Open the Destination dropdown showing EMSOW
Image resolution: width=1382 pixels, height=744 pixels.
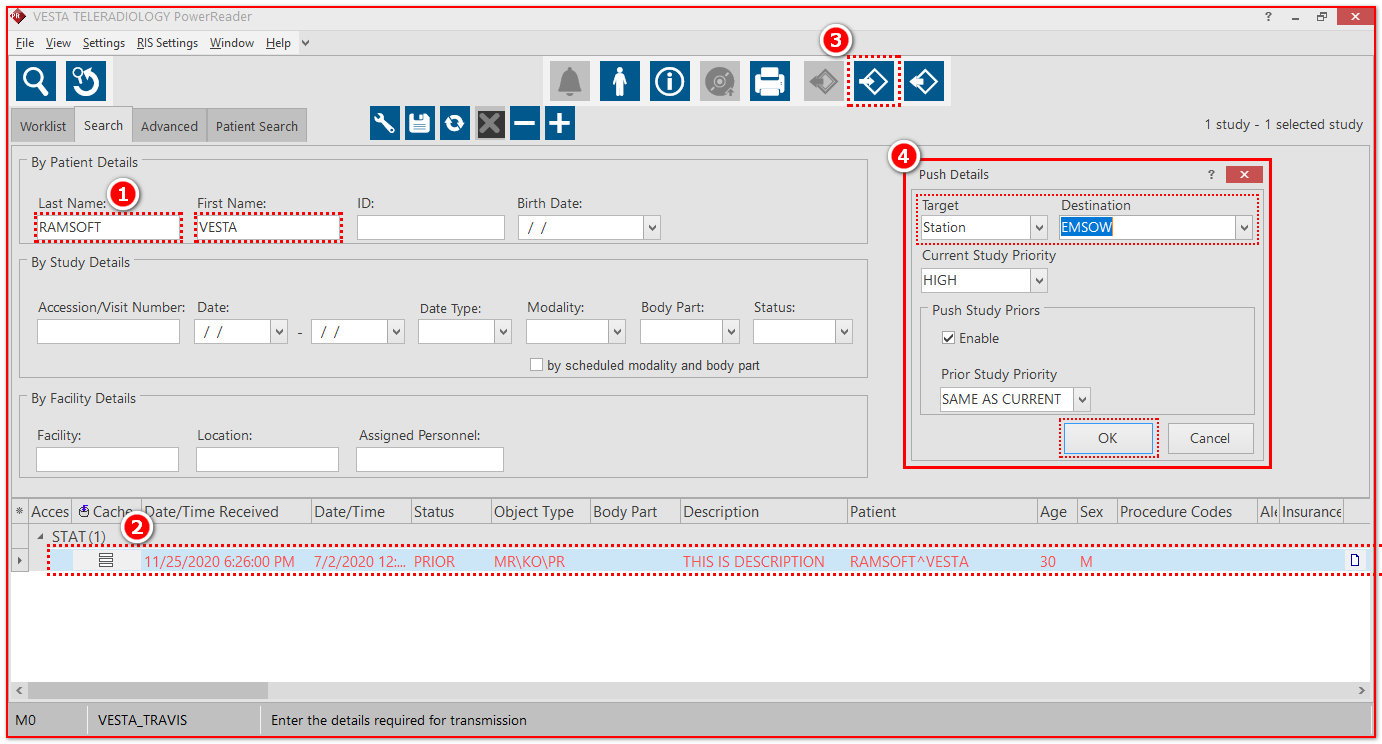coord(1244,228)
